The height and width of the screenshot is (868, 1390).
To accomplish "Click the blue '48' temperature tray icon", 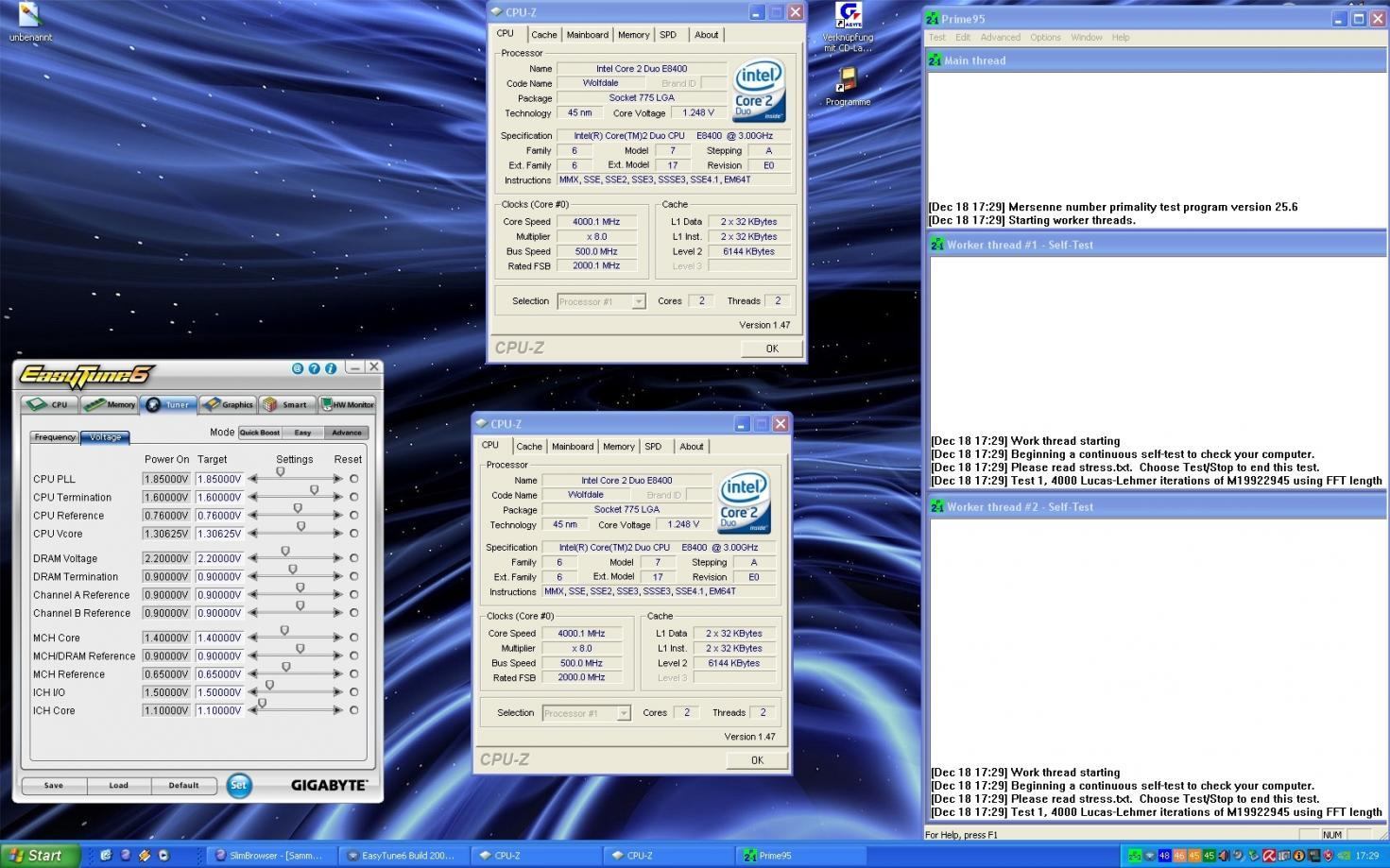I will (x=1164, y=856).
